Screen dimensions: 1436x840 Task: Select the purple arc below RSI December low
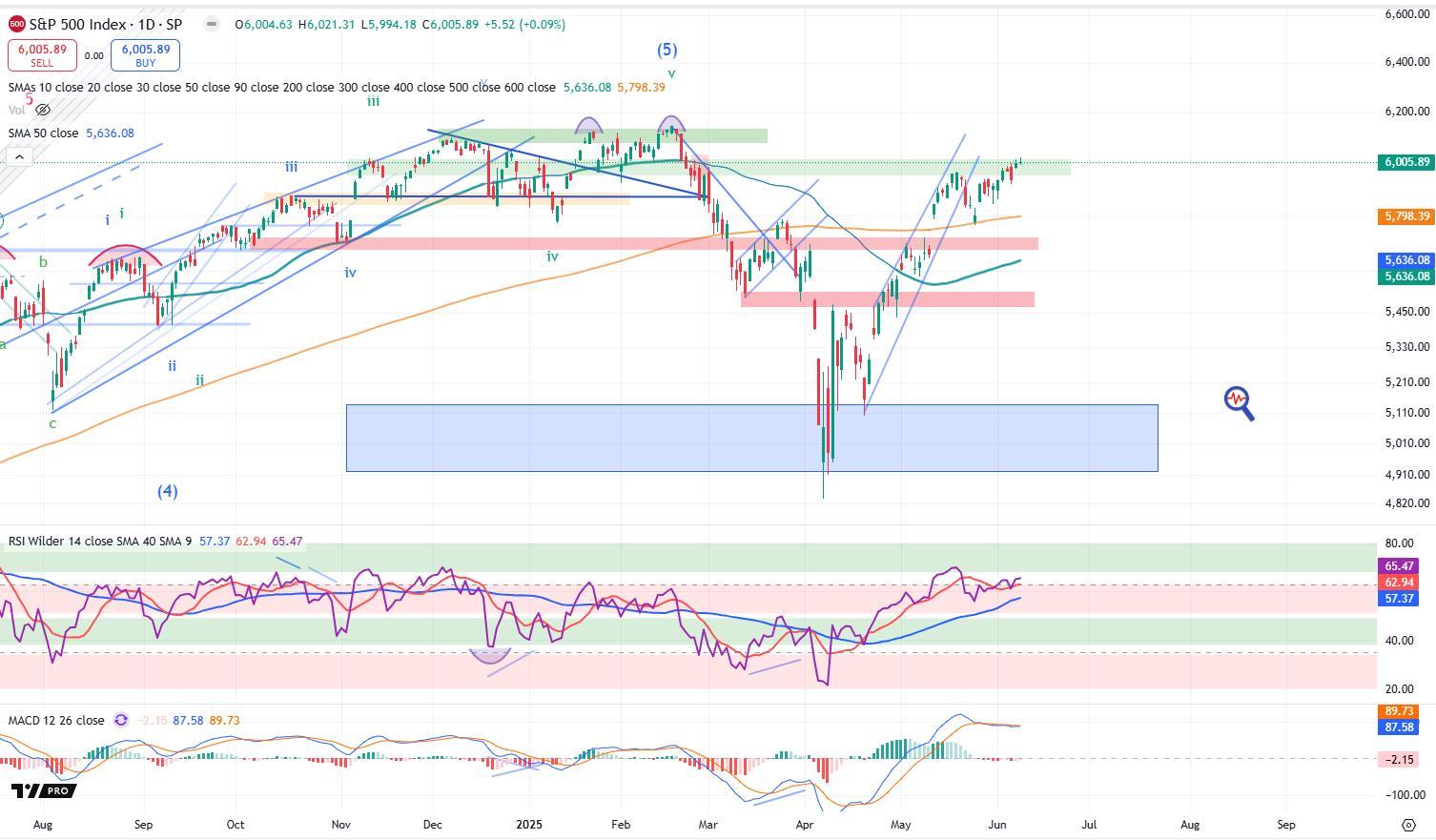491,655
